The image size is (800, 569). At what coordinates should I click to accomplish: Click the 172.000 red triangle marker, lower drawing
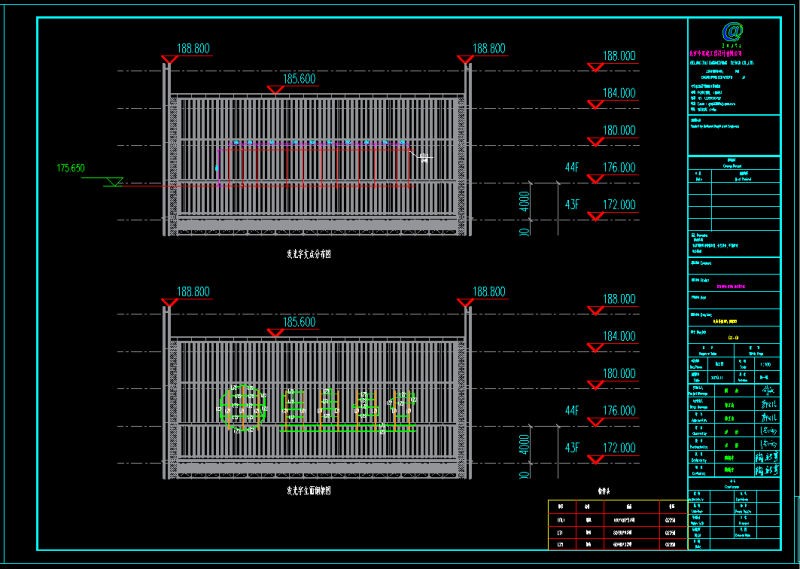pos(594,460)
